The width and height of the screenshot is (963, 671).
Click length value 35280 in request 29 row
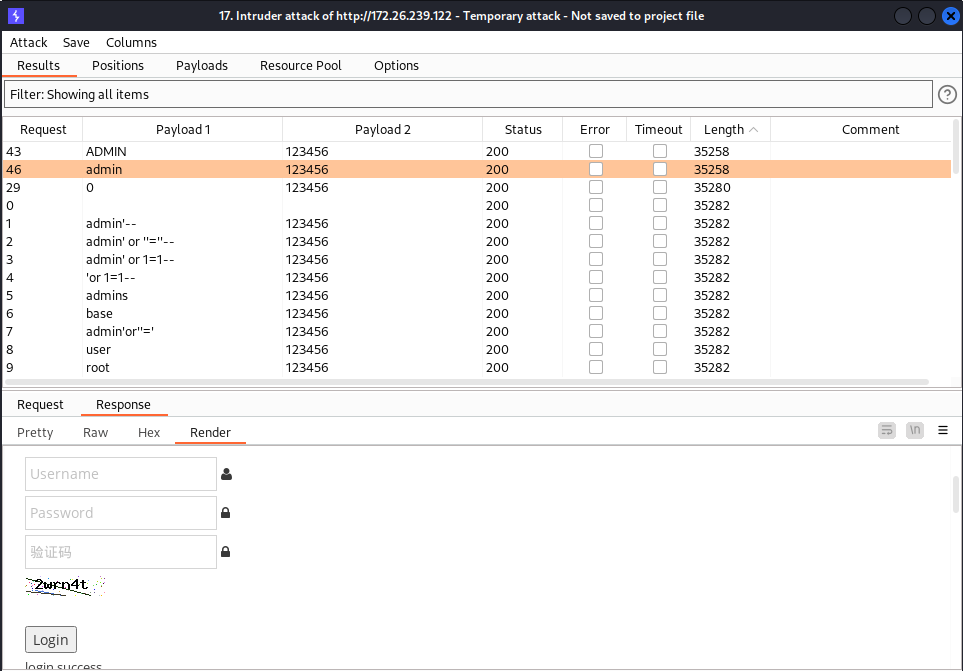tap(712, 187)
